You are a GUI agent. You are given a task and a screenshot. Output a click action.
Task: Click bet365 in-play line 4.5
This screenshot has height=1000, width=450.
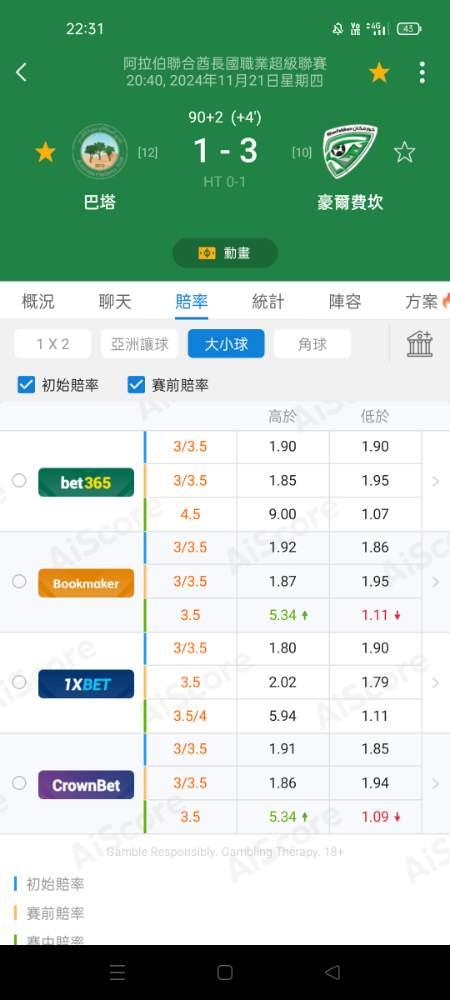(x=190, y=514)
